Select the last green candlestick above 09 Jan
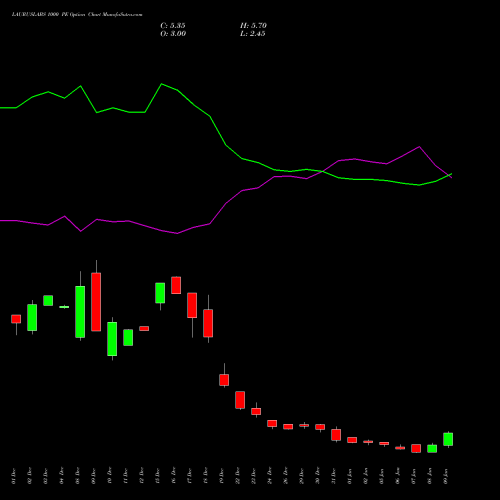Screen dimensions: 500x500 pyautogui.click(x=448, y=439)
